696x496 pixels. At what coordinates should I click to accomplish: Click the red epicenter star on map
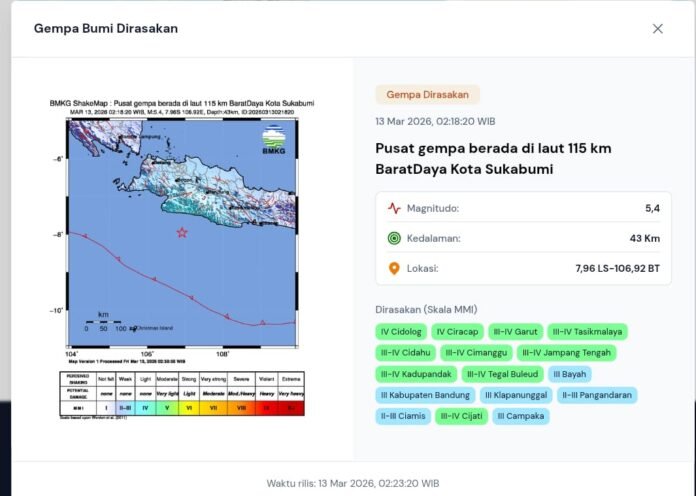[182, 233]
